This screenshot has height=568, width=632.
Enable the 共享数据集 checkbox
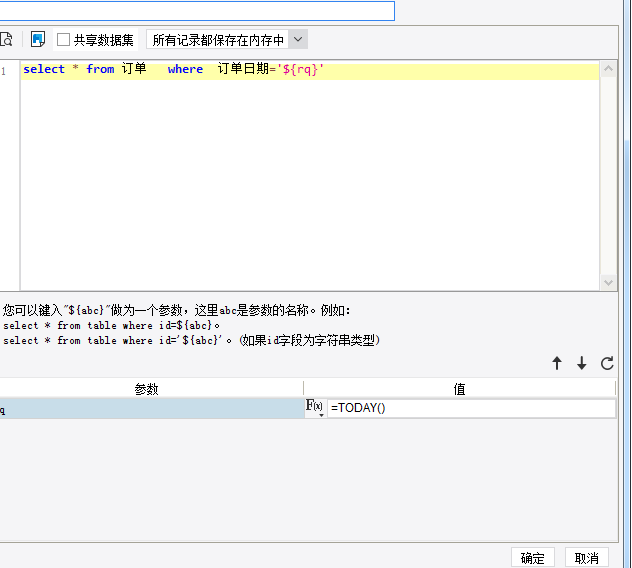coord(63,40)
